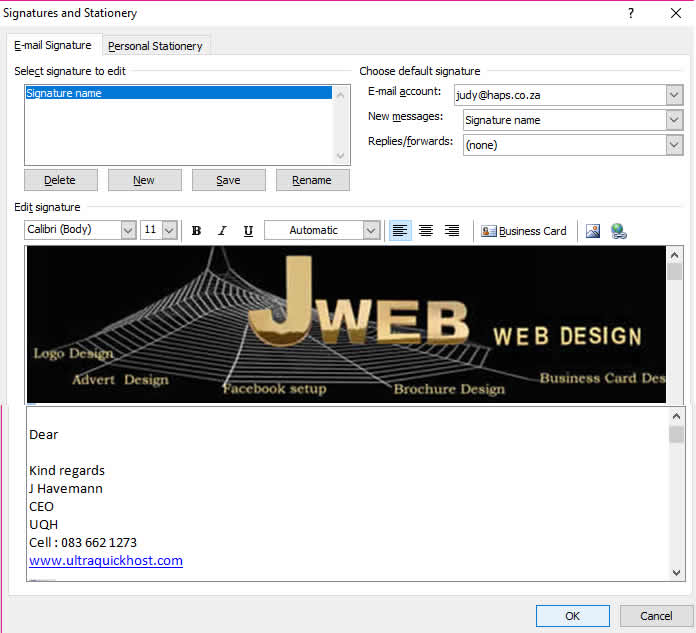Click the judy@haps.co.za account field

tap(560, 95)
